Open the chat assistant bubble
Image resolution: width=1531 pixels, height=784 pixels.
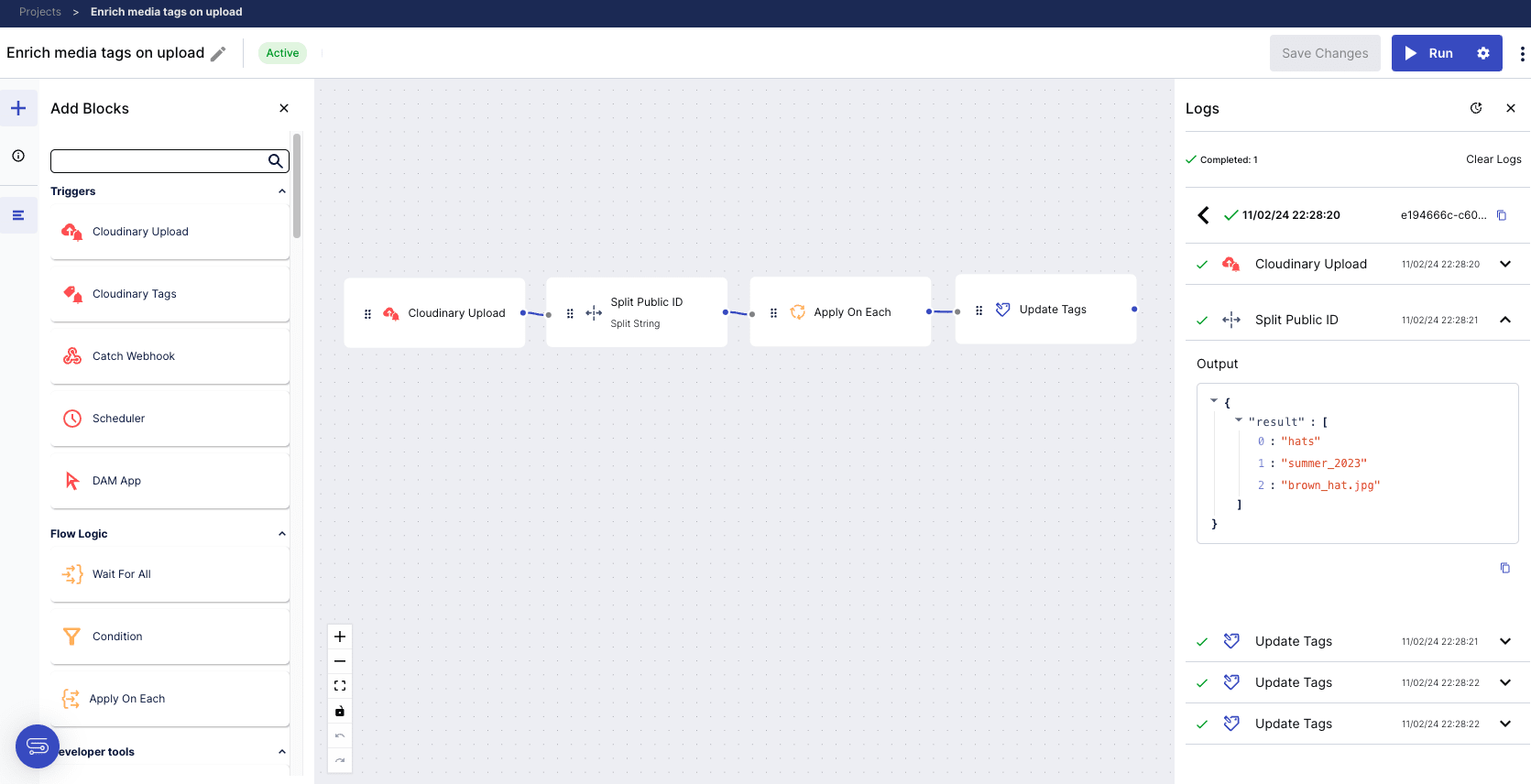tap(38, 746)
